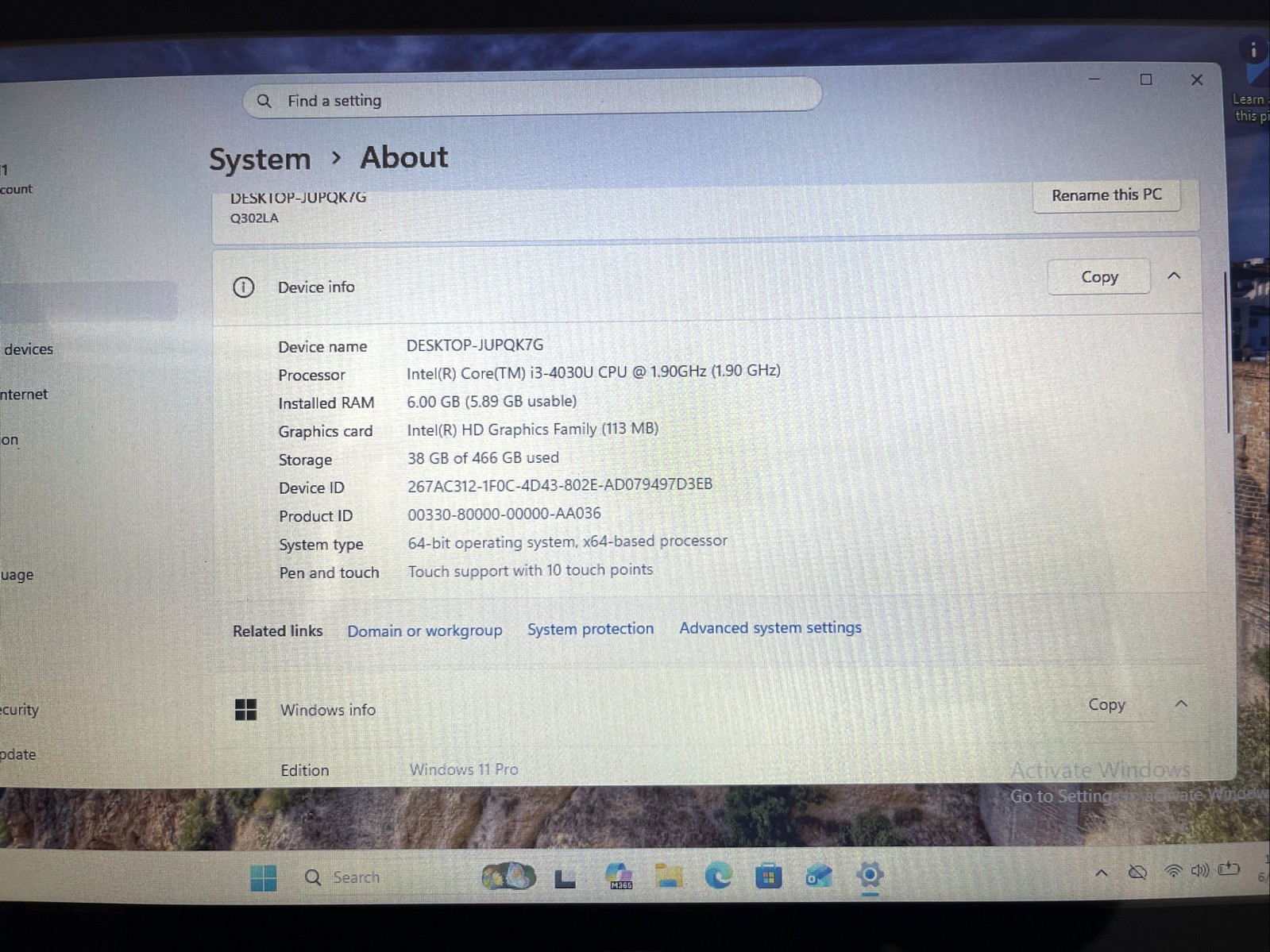
Task: Launch Microsoft Edge from the taskbar
Action: [x=719, y=876]
